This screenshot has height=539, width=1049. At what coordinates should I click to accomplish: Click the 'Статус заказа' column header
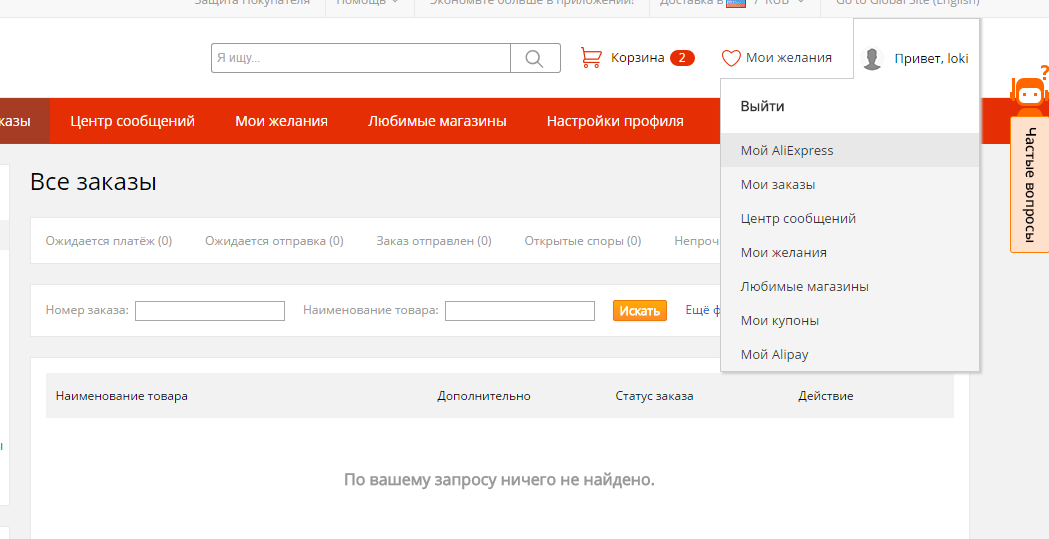(654, 396)
